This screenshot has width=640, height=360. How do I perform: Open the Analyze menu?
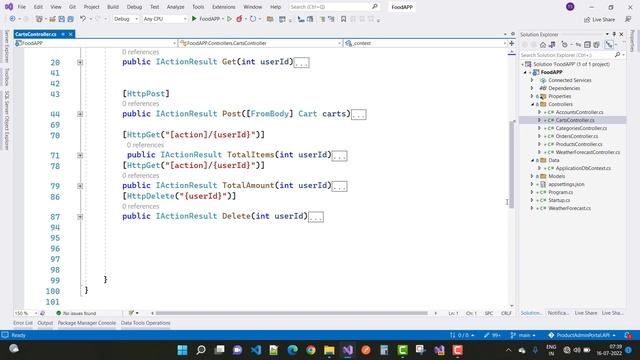(x=176, y=7)
